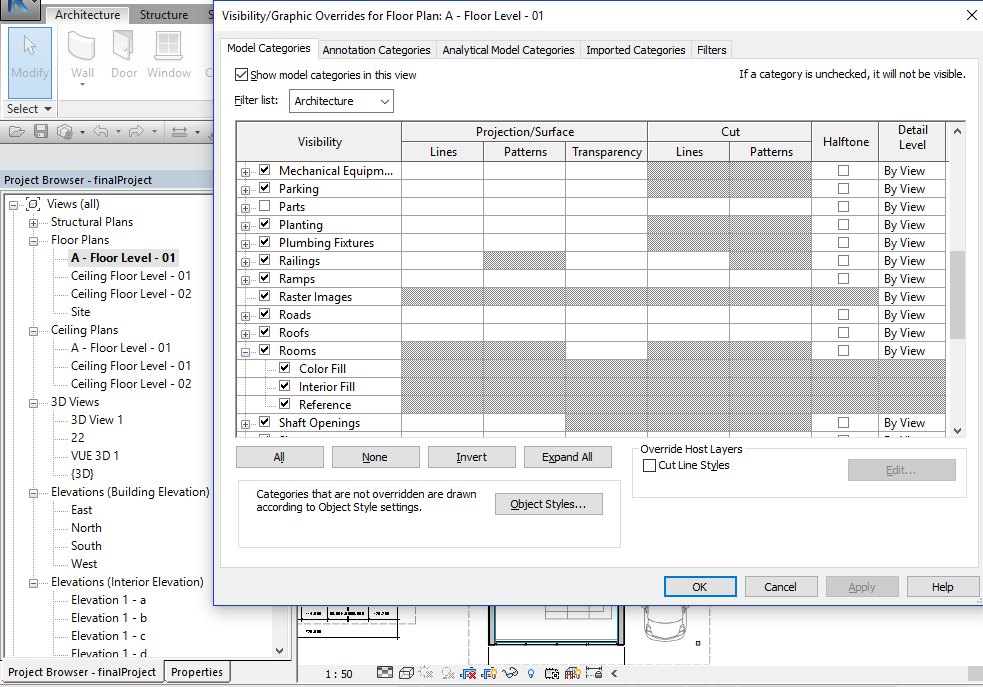Click the Temporary Hide/Isolate glasses icon
This screenshot has width=983, height=687.
tap(510, 673)
